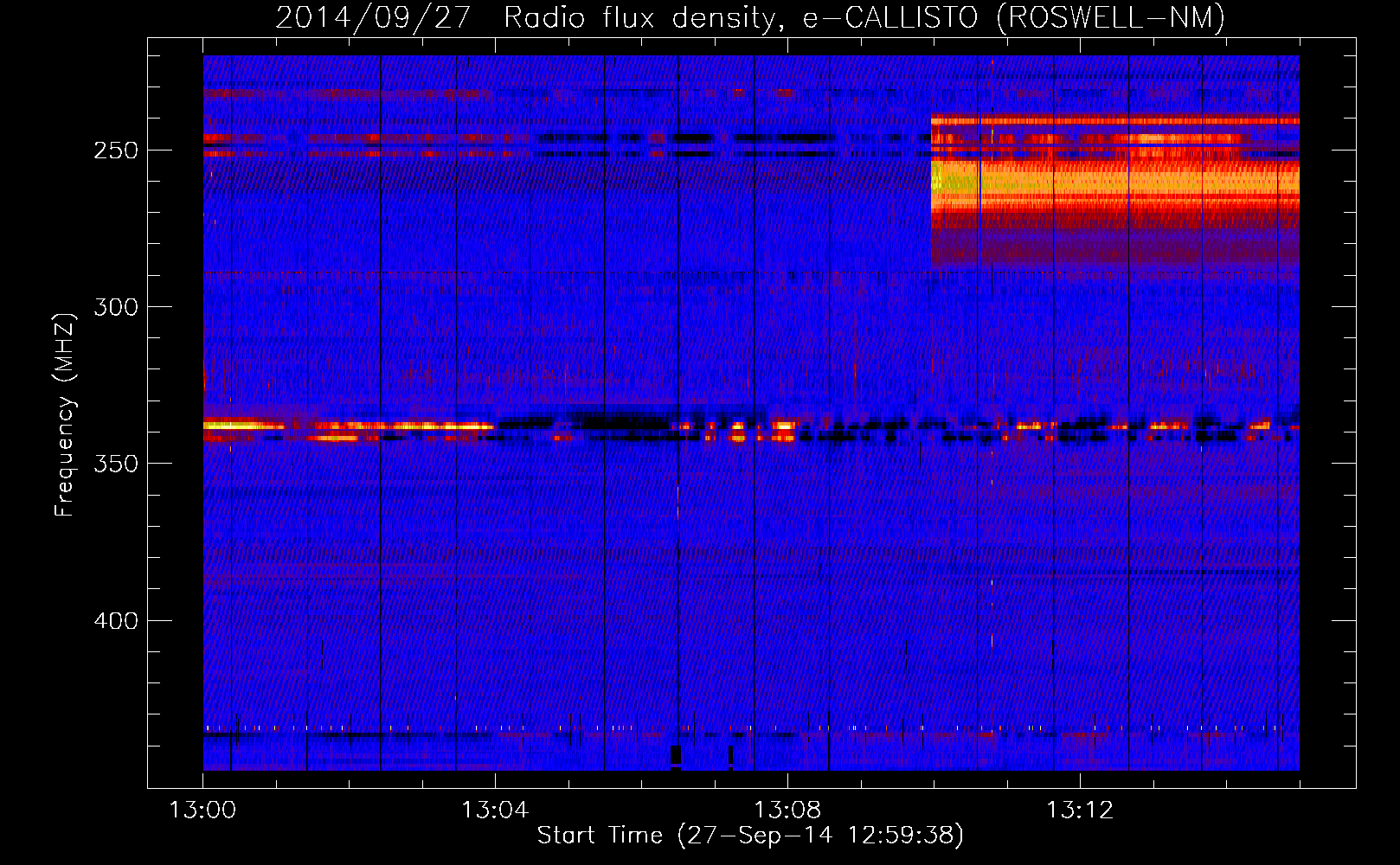
Task: Click the 'Frequency (MHZ)' axis label
Action: click(x=65, y=414)
